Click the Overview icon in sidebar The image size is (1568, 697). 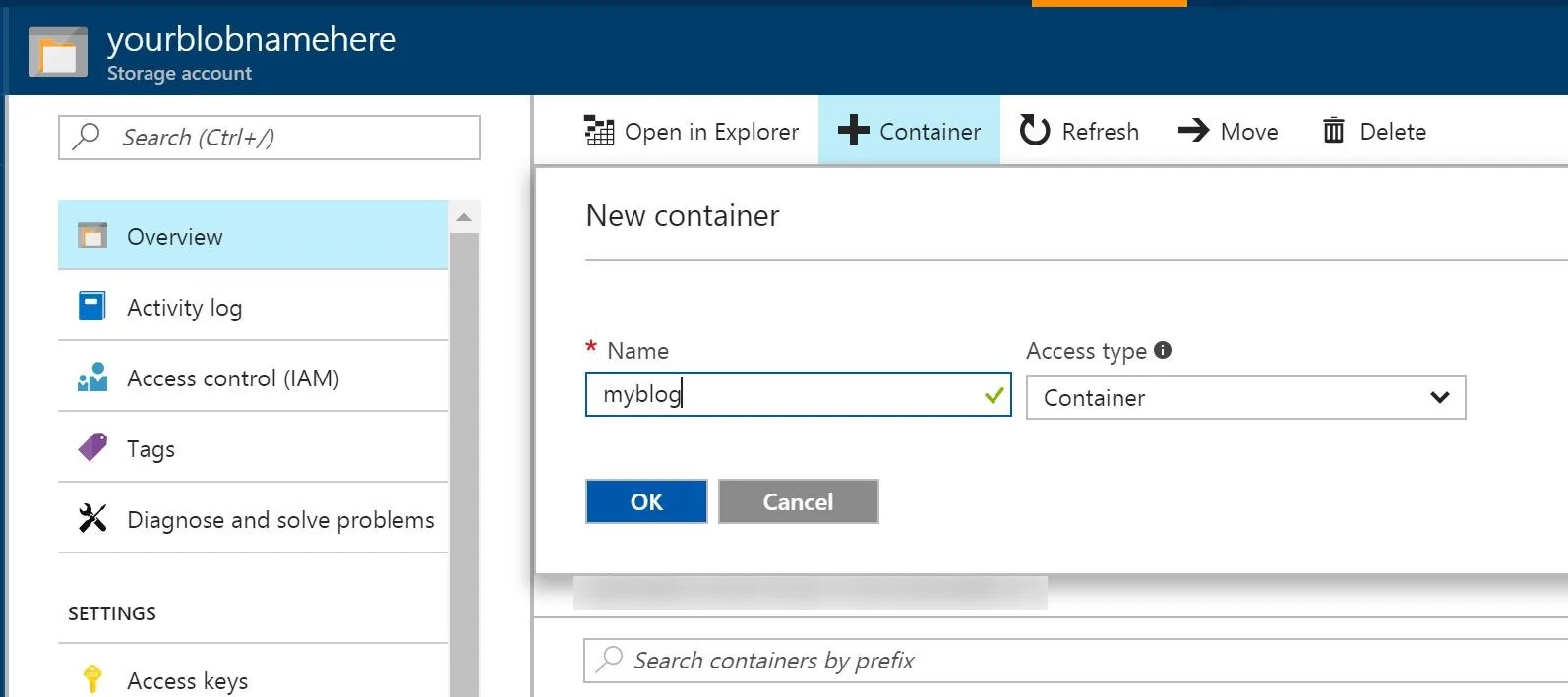pos(92,235)
